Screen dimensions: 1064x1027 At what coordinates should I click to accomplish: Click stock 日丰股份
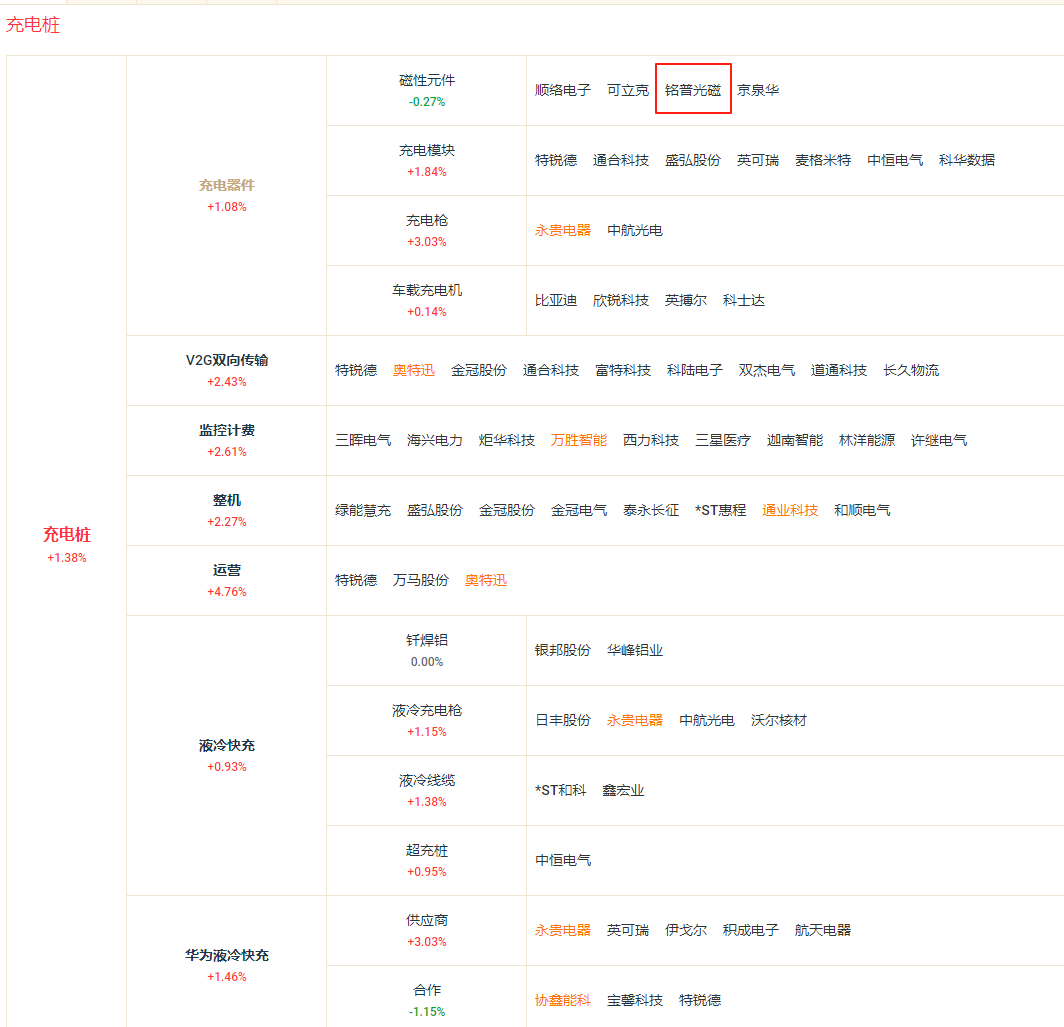[x=563, y=720]
